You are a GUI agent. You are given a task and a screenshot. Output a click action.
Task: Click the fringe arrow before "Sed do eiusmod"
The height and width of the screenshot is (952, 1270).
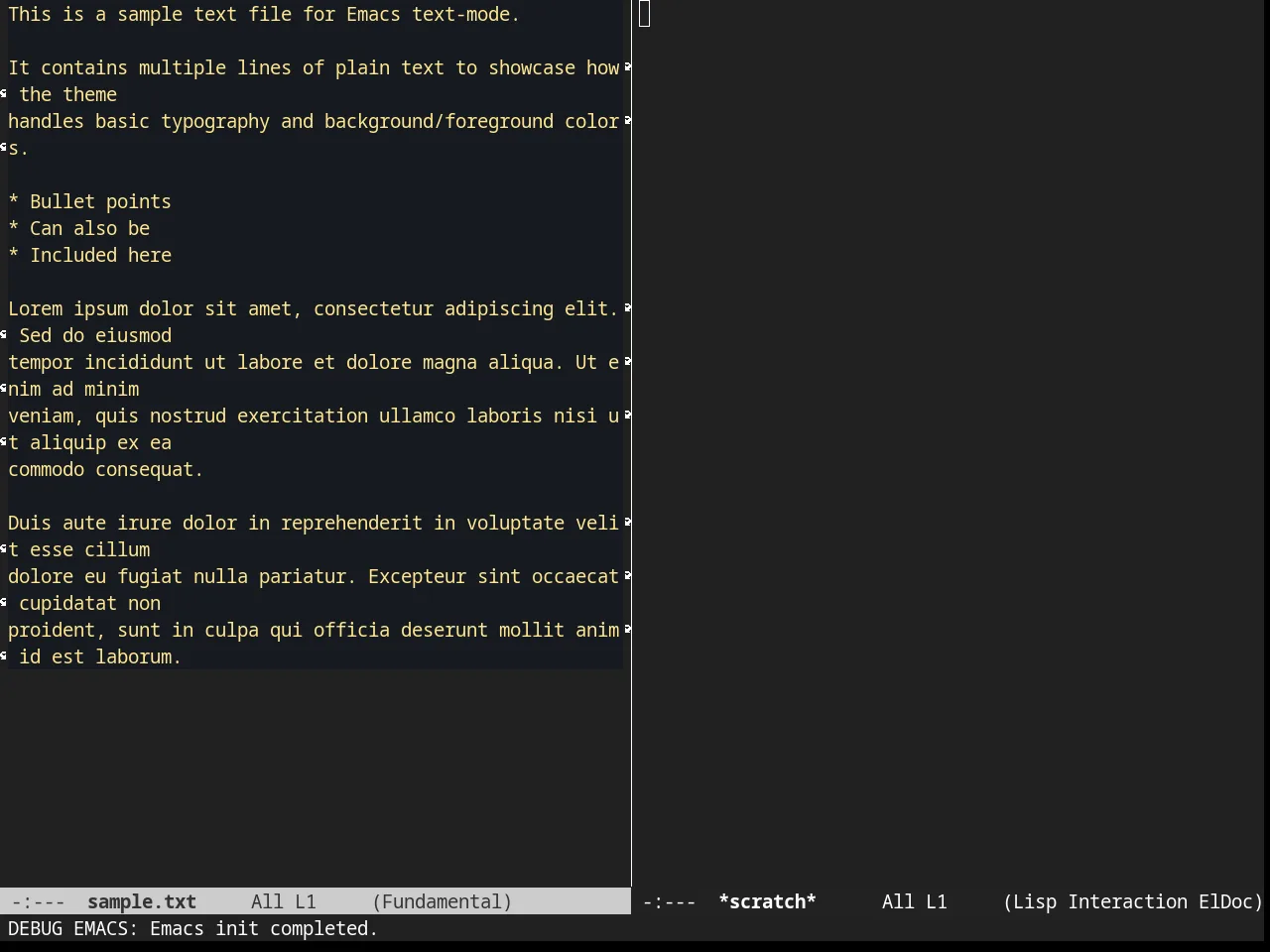(x=4, y=335)
